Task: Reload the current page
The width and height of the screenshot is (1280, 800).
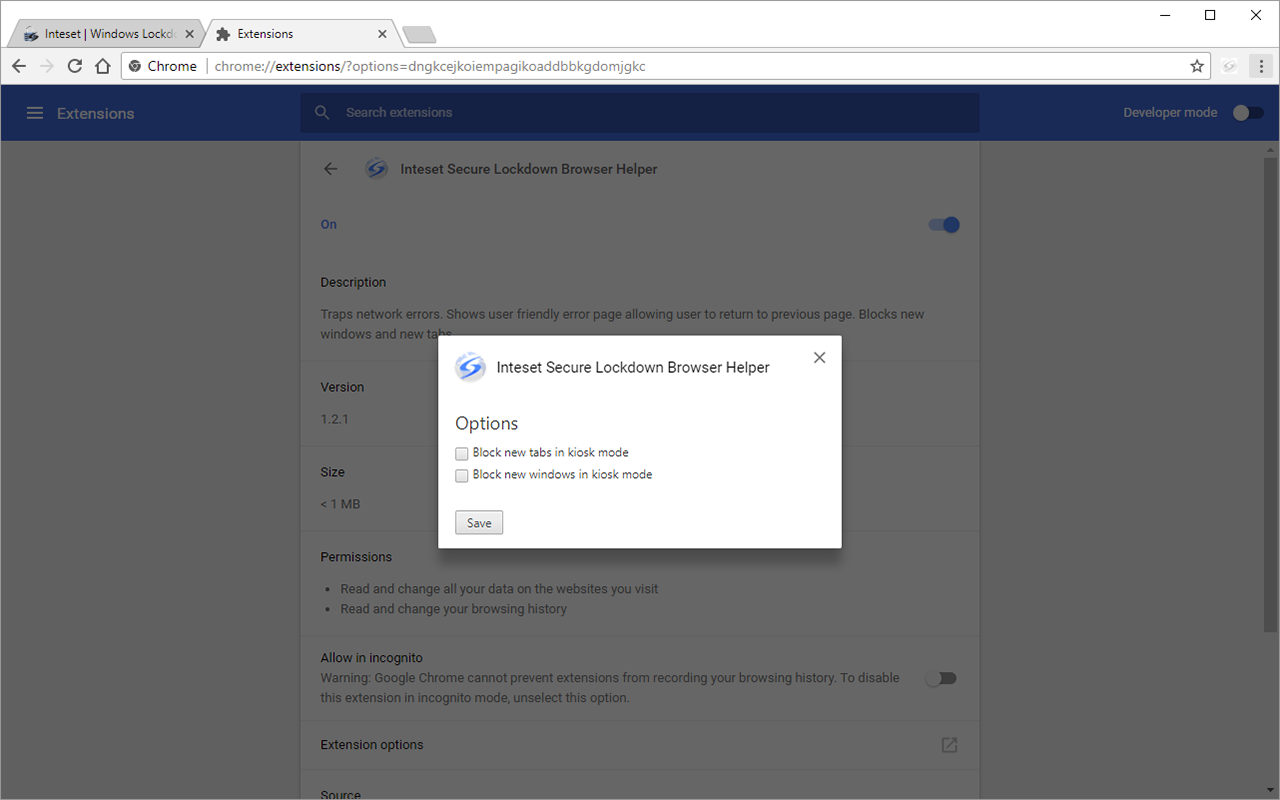Action: (x=75, y=66)
